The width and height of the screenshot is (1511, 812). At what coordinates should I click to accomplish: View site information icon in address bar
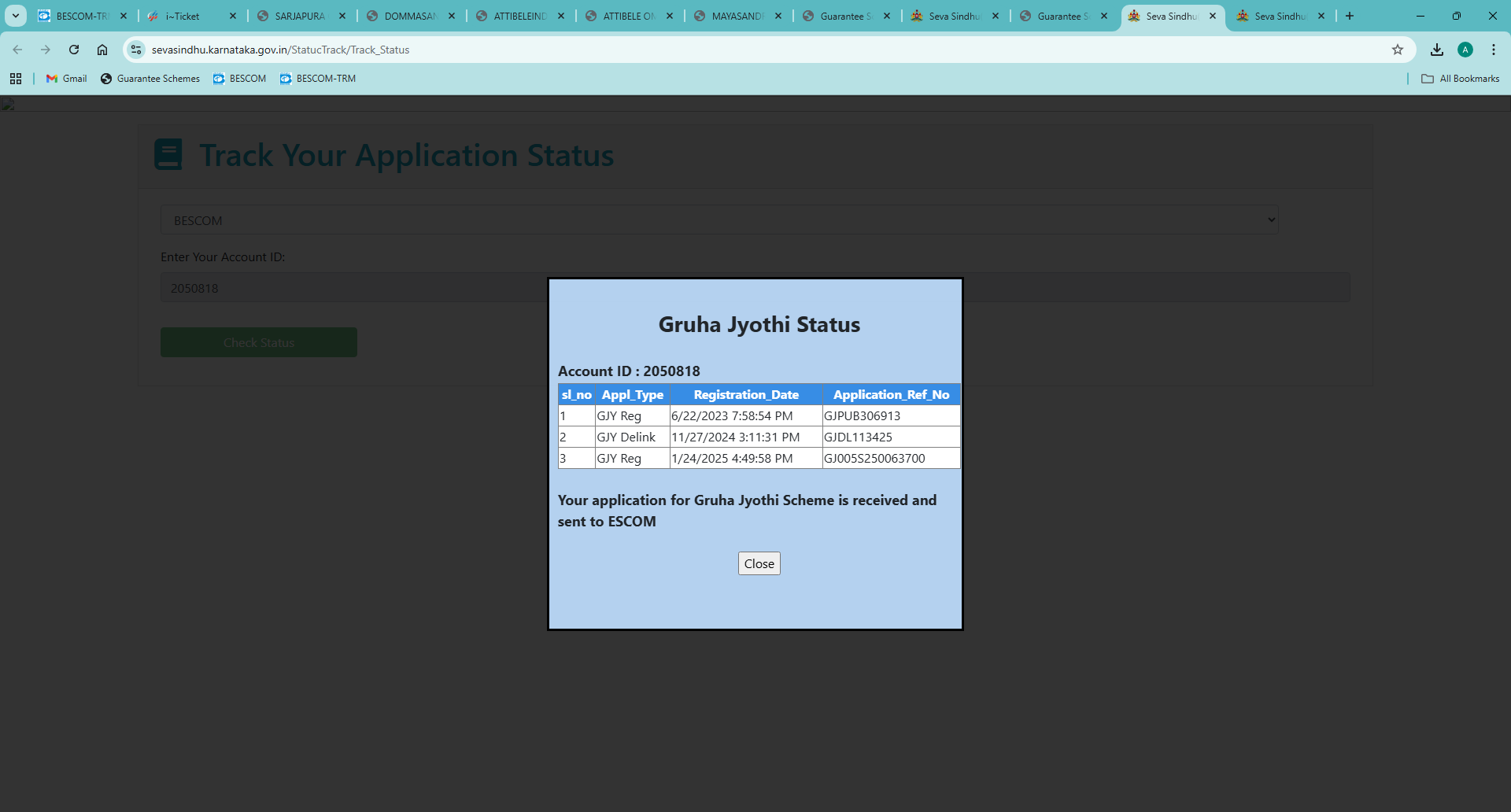136,50
